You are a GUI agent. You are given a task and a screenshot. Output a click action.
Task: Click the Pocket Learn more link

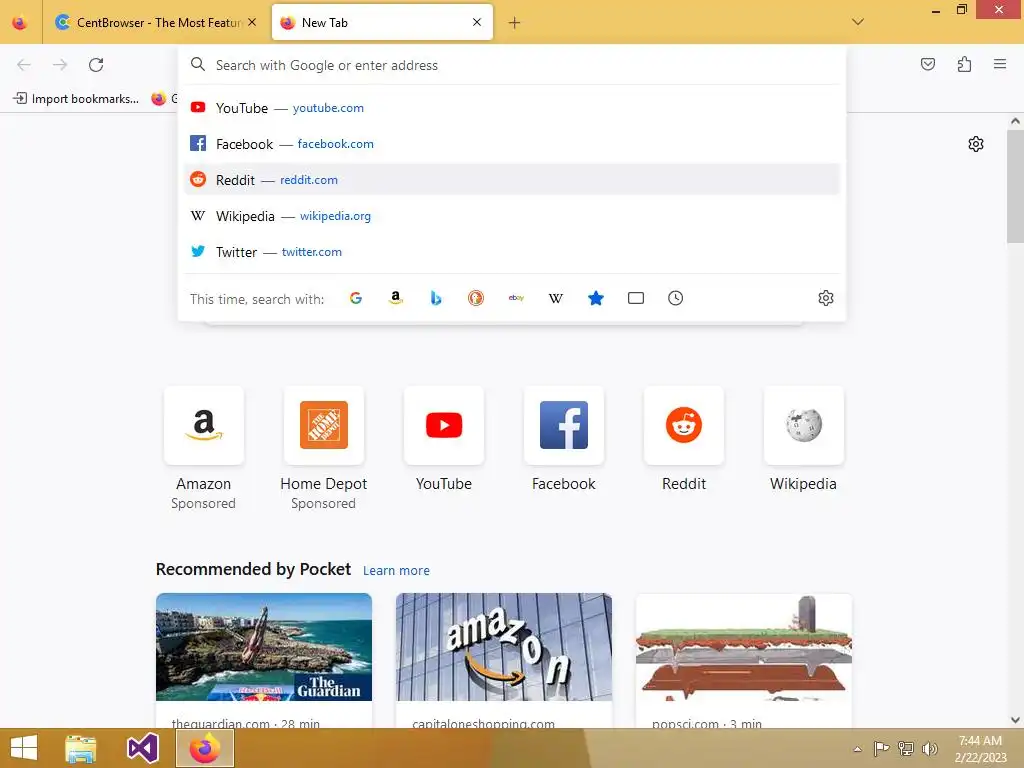coord(396,571)
